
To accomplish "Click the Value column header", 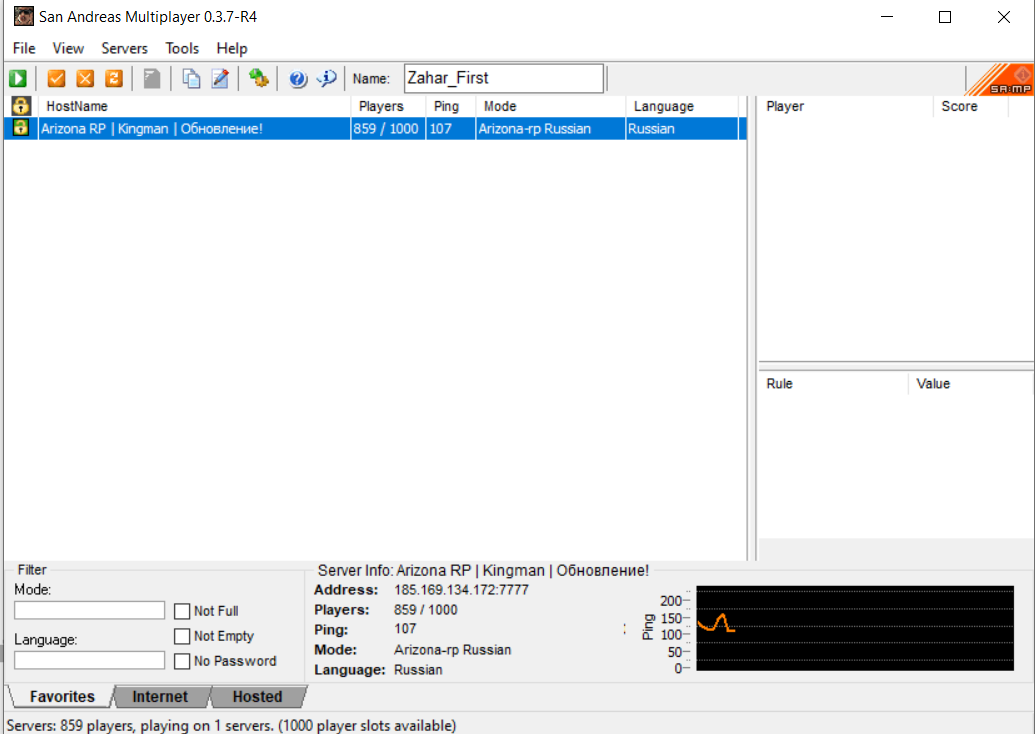I will point(972,384).
